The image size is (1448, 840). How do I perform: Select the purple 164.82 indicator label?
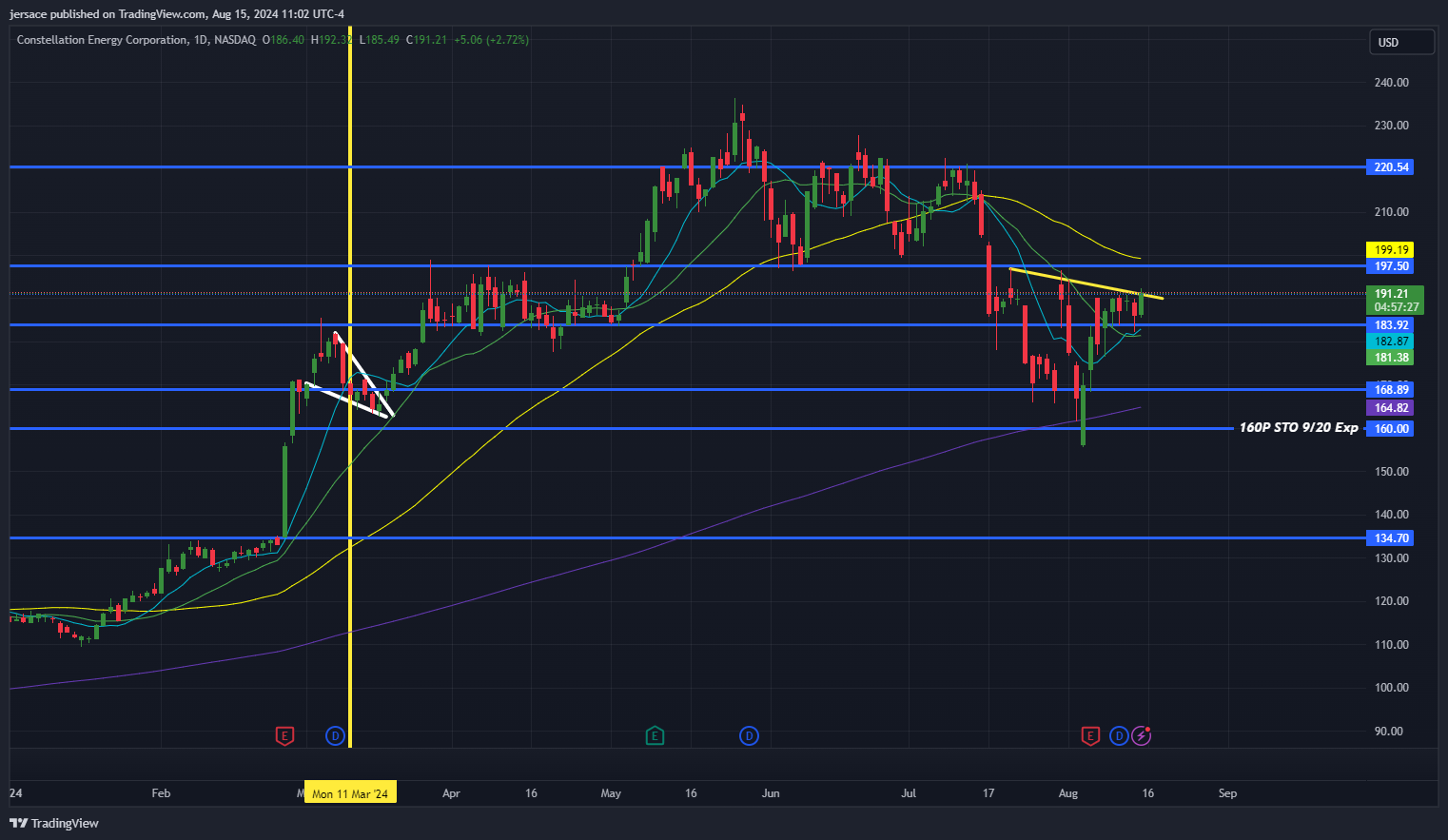(x=1391, y=408)
